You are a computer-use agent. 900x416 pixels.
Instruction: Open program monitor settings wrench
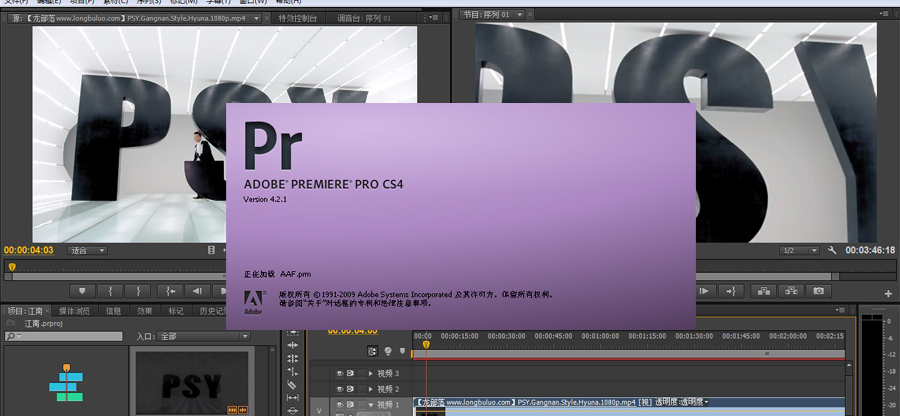click(x=832, y=250)
